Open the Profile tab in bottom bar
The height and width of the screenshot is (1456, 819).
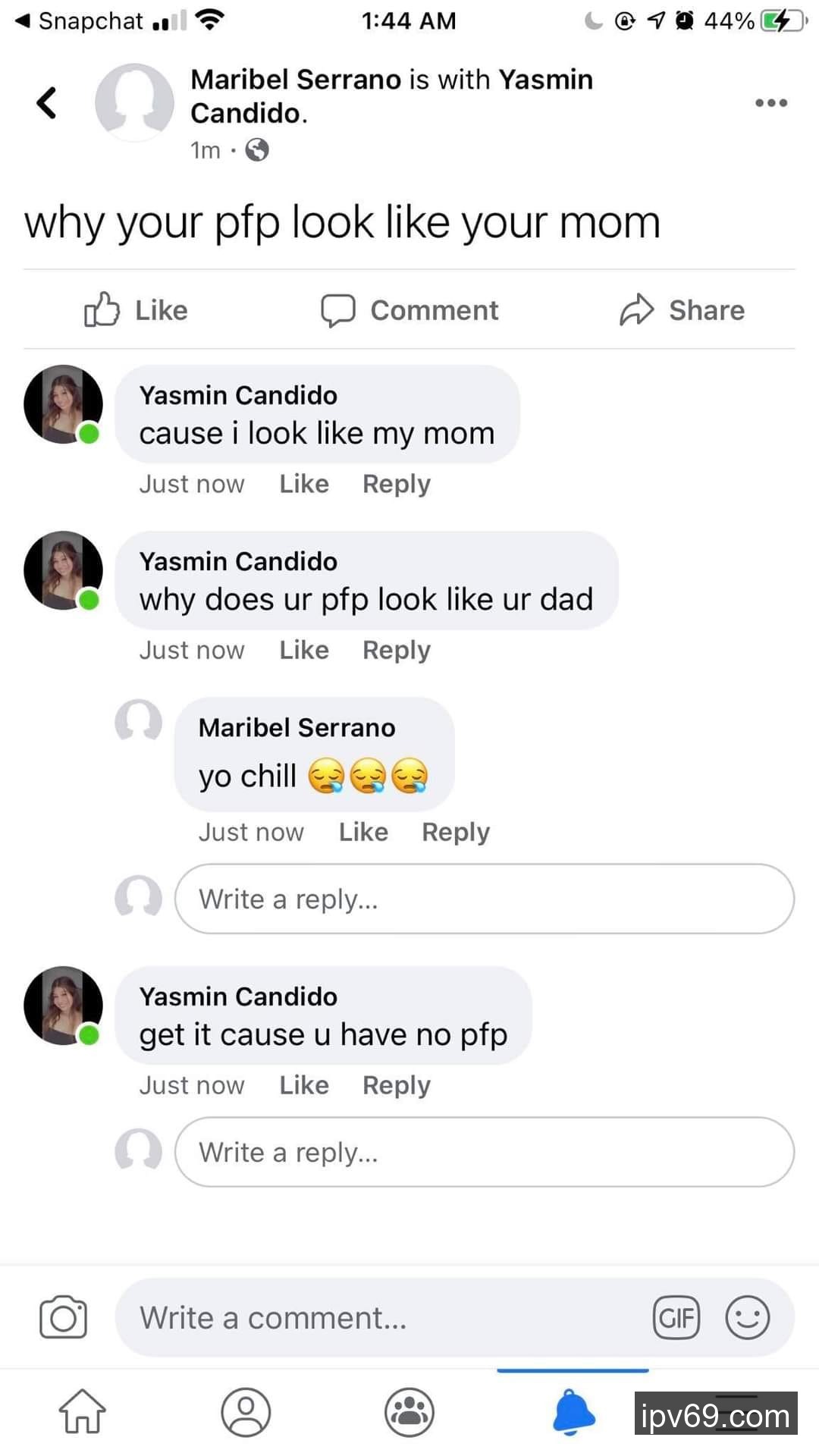(x=246, y=1412)
